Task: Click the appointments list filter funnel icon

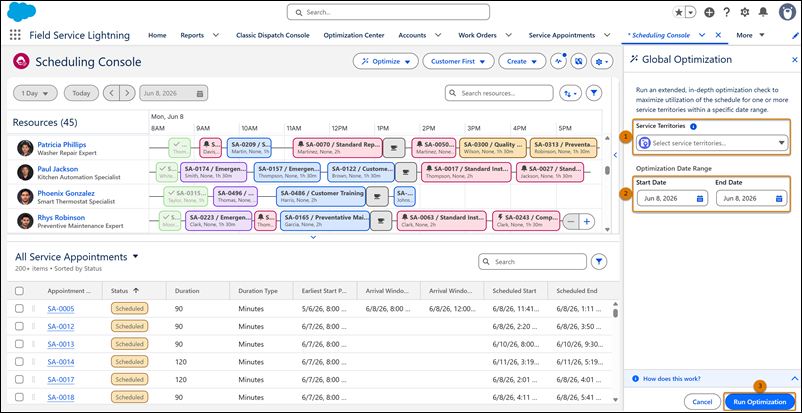Action: [x=599, y=262]
